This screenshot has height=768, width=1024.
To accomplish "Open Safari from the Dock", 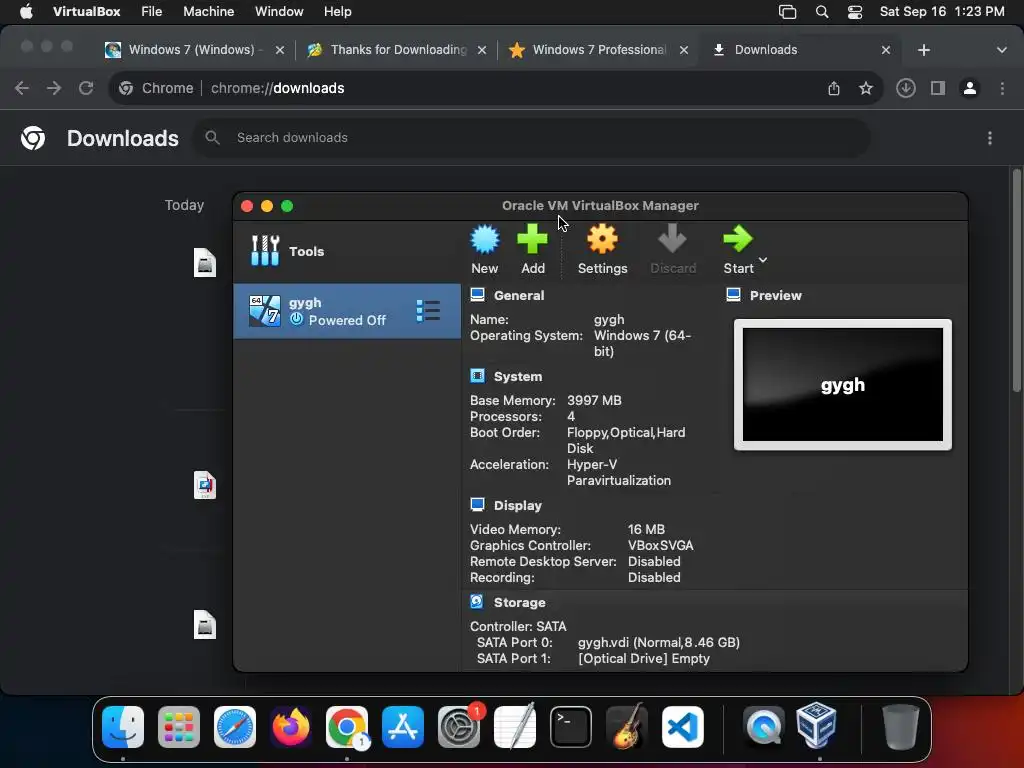I will [235, 726].
